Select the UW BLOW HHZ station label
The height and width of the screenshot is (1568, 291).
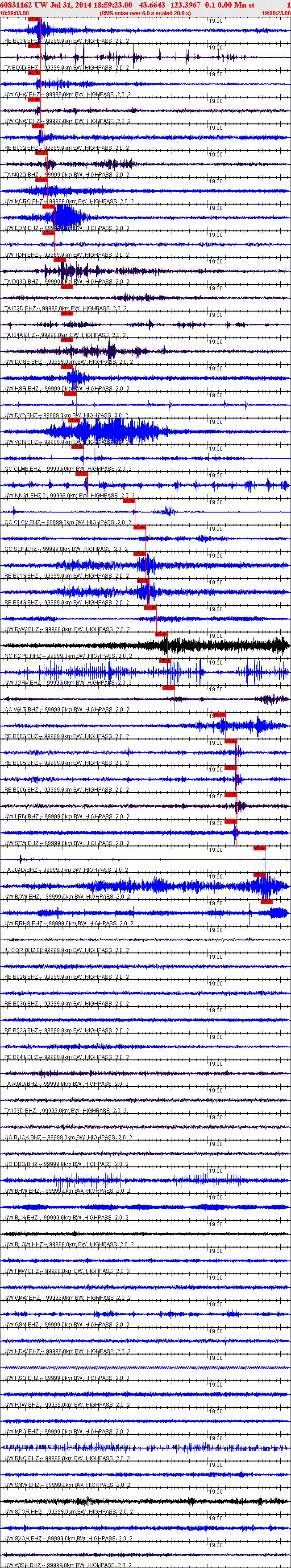(x=69, y=1245)
